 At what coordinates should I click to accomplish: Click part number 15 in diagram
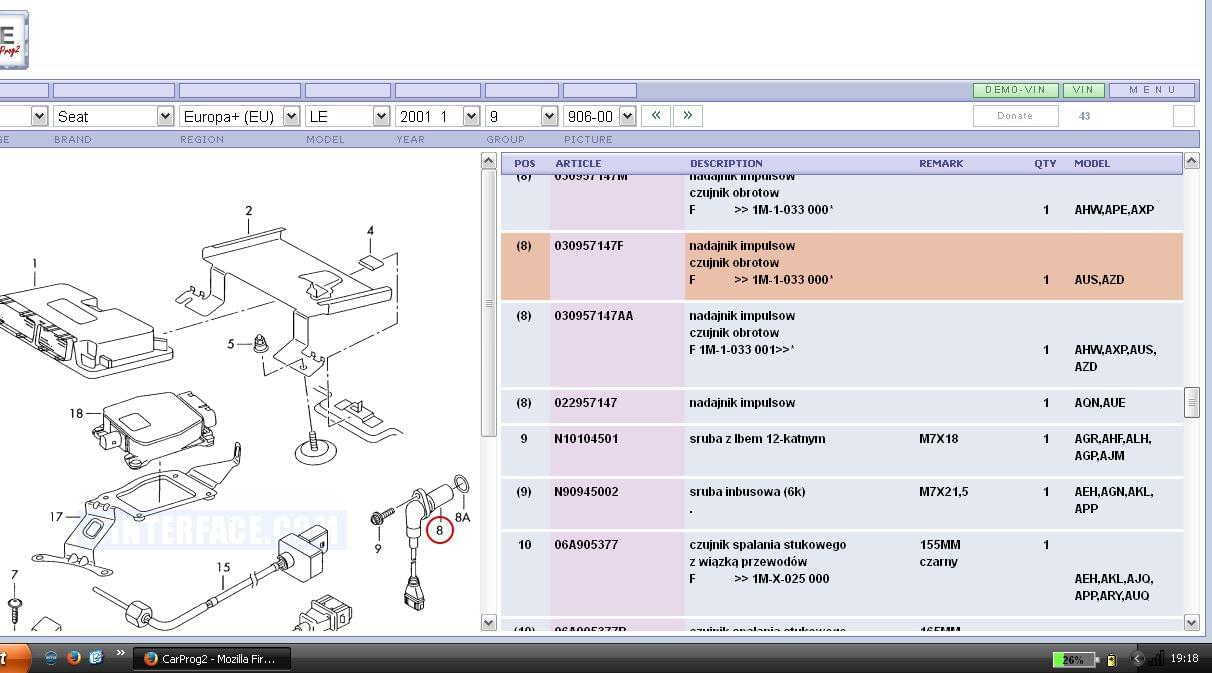[x=224, y=567]
